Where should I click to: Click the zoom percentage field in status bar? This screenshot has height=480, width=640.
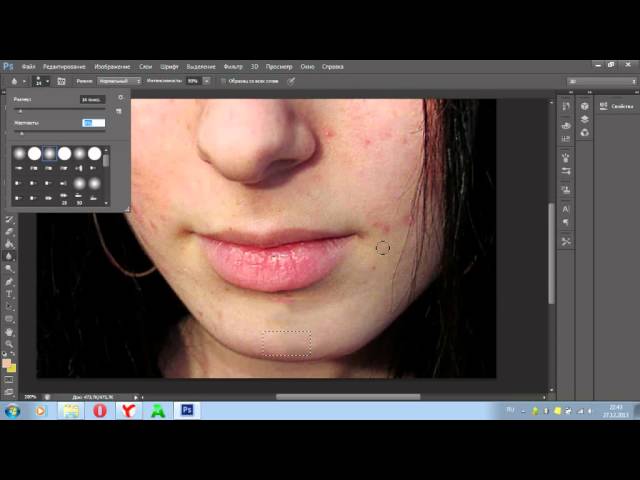click(x=30, y=397)
